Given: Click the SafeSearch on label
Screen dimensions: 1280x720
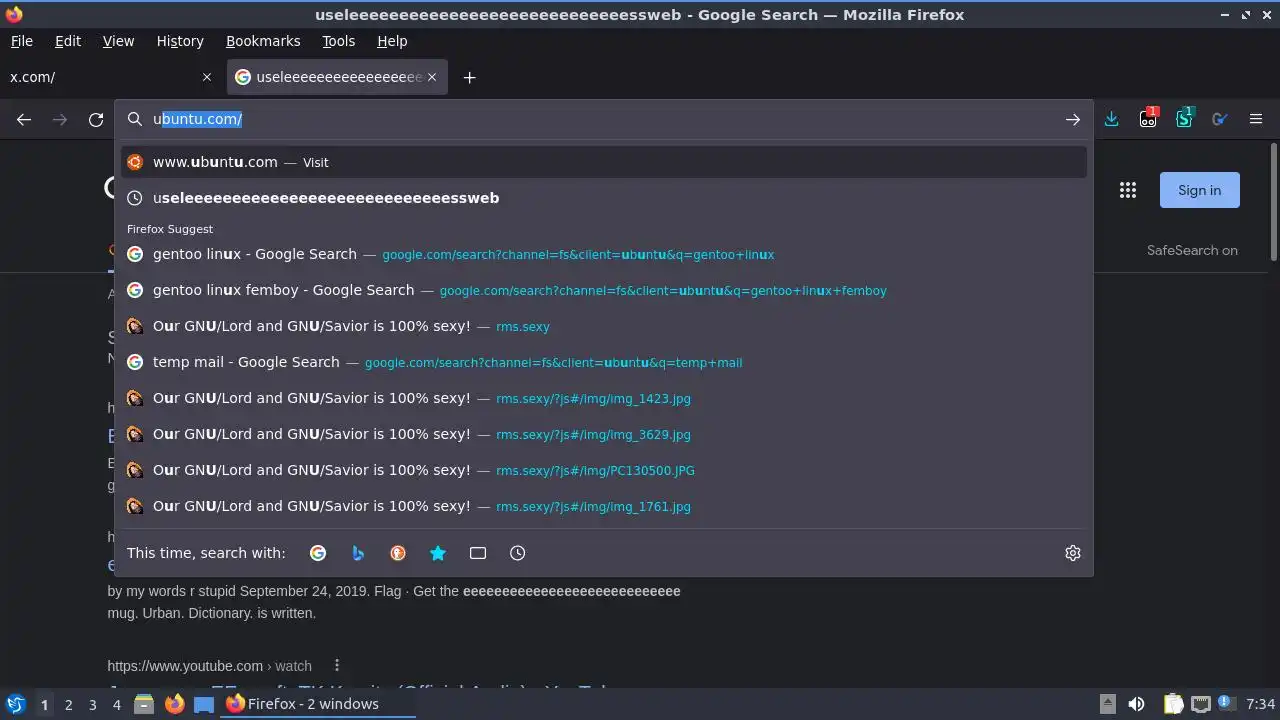Looking at the screenshot, I should coord(1192,250).
